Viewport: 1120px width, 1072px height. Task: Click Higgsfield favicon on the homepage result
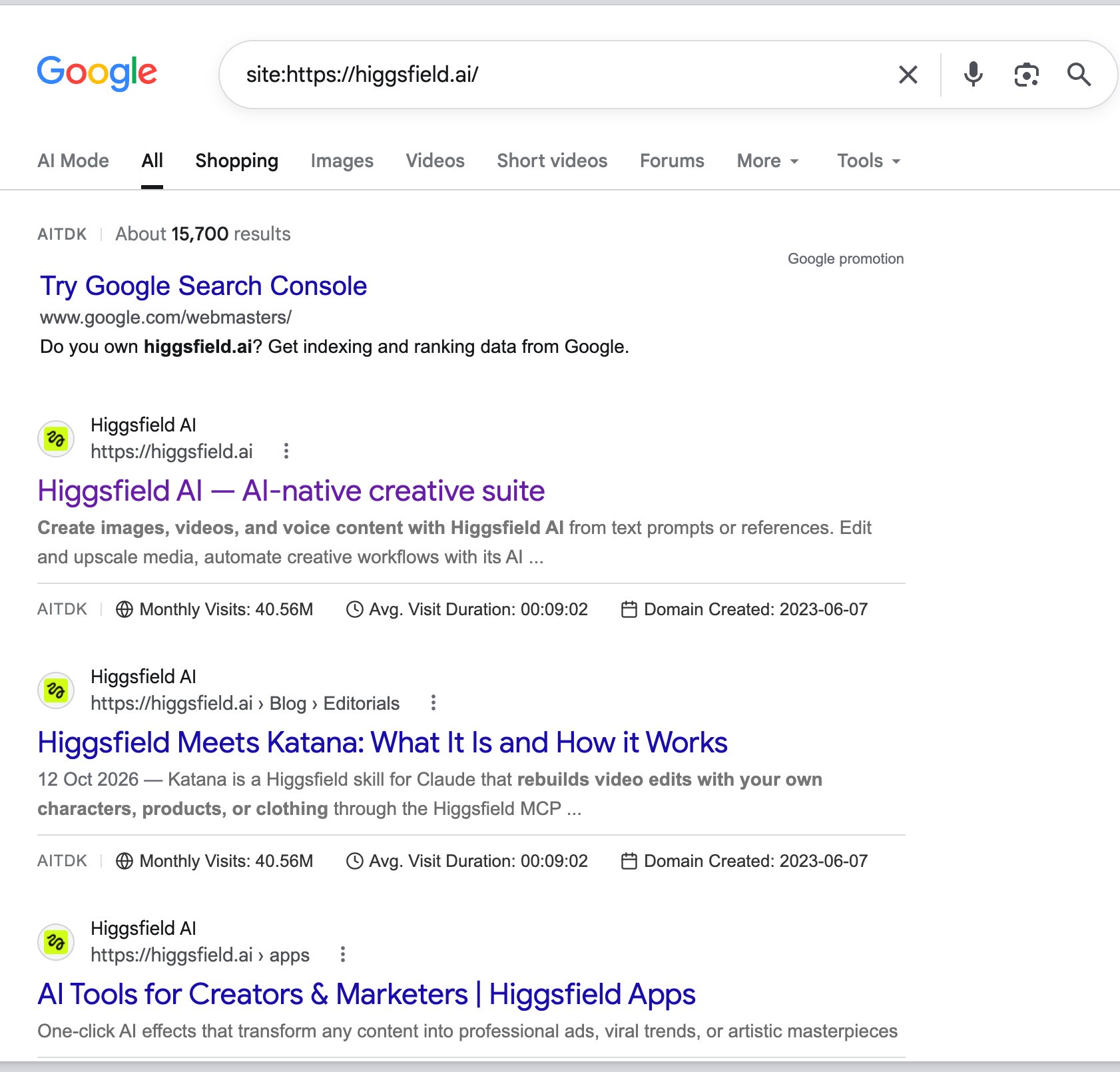click(56, 439)
